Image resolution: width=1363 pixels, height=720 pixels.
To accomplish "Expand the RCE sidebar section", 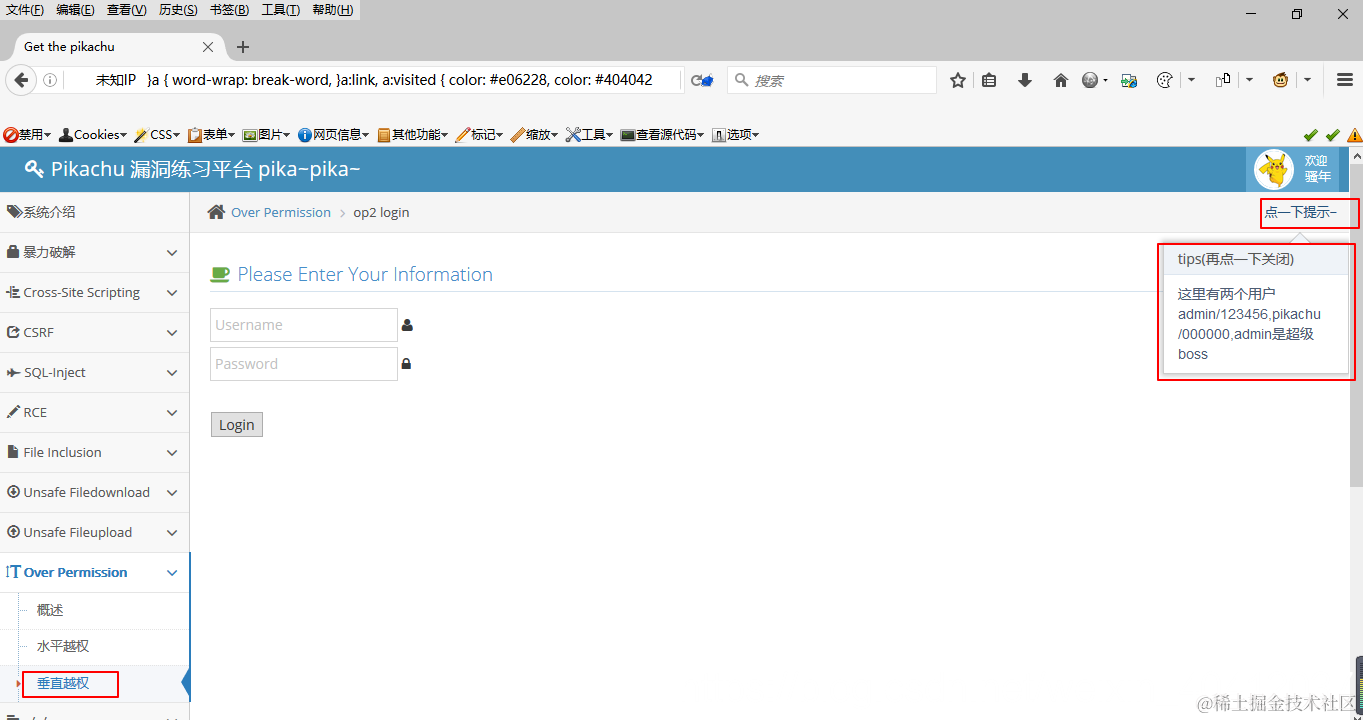I will (x=94, y=412).
